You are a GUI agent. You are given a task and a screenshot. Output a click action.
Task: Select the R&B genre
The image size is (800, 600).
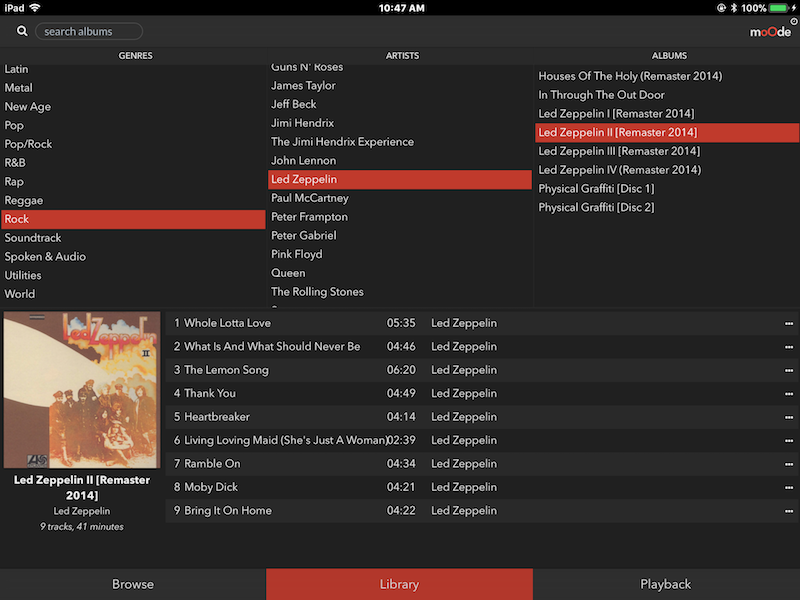[x=133, y=163]
